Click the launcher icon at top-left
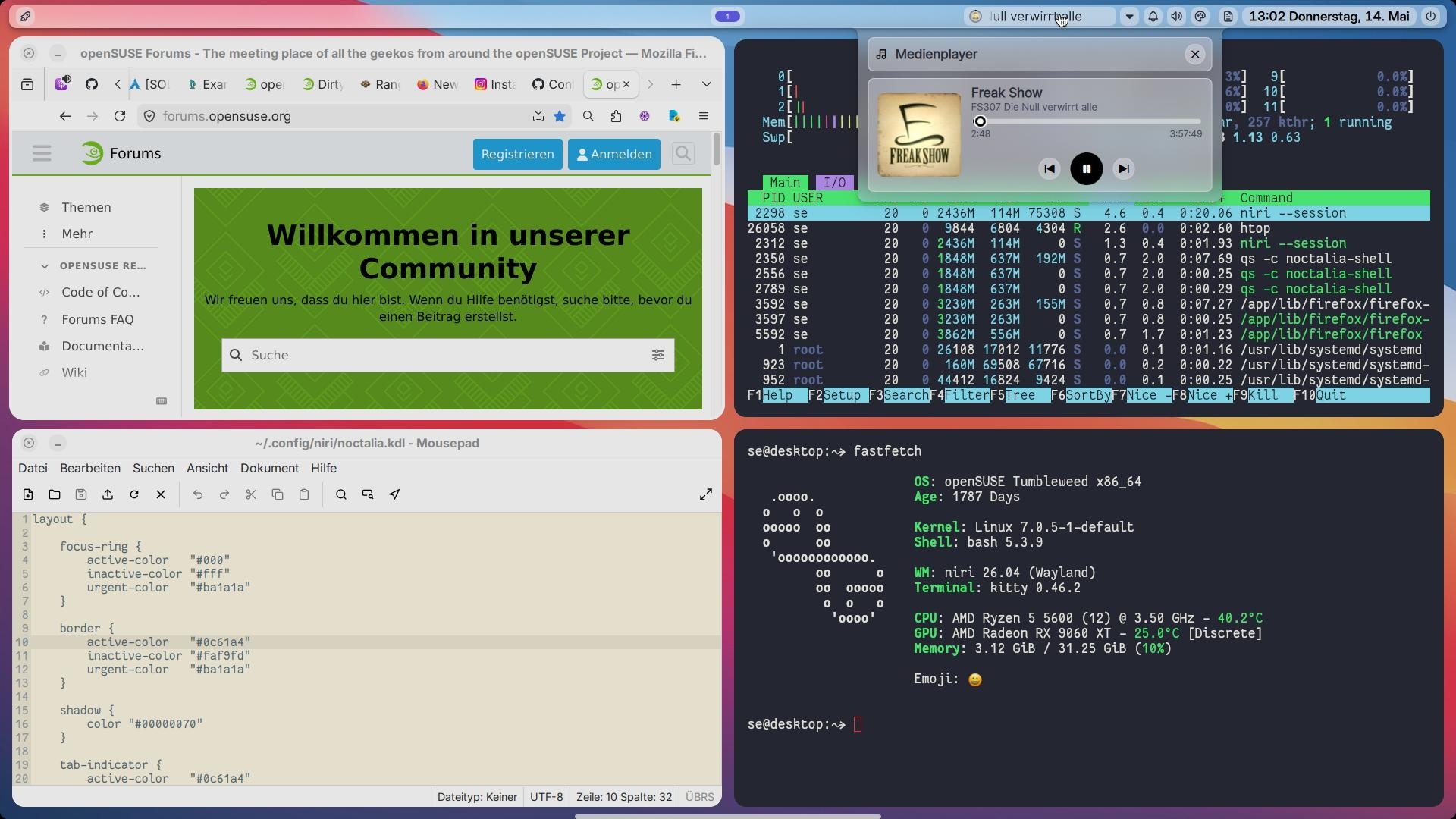This screenshot has height=819, width=1456. pyautogui.click(x=25, y=17)
